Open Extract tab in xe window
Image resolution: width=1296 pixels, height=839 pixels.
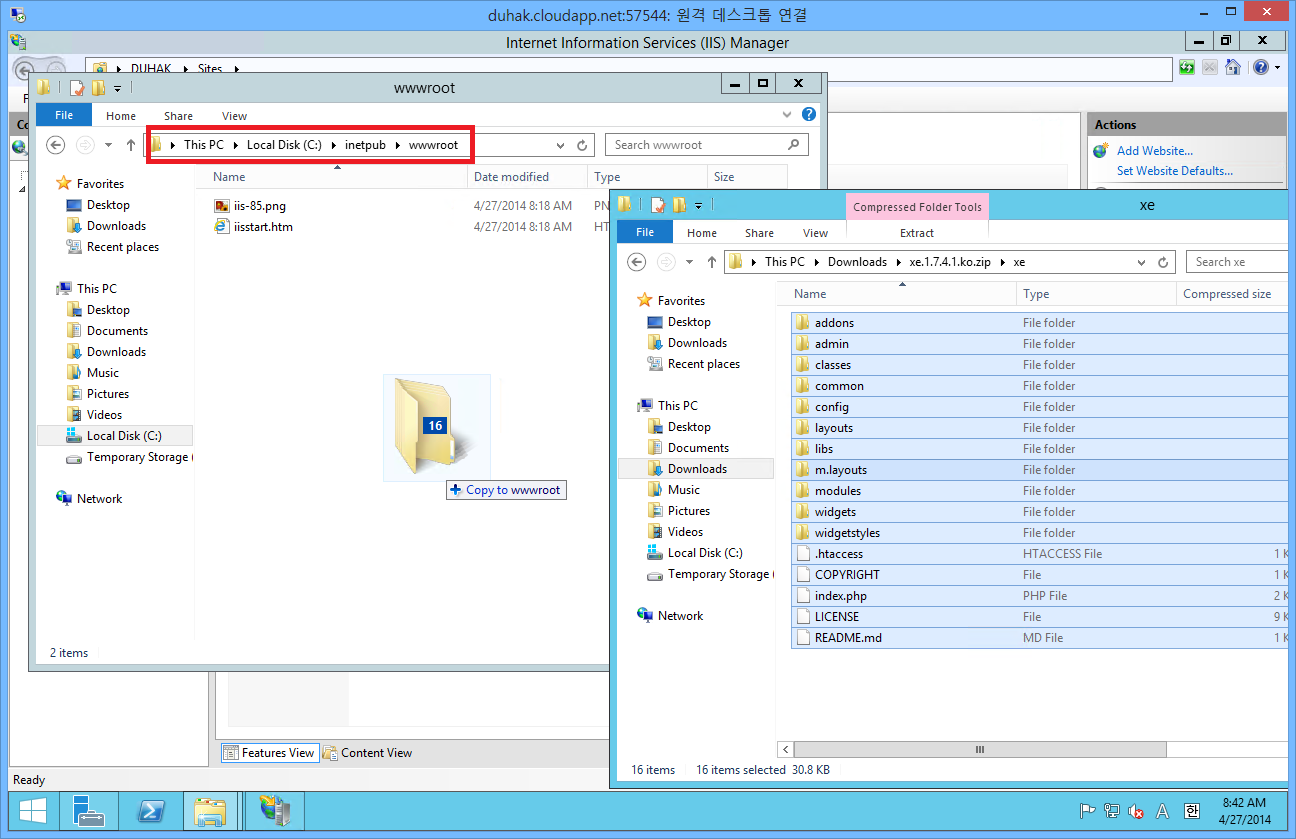[917, 233]
